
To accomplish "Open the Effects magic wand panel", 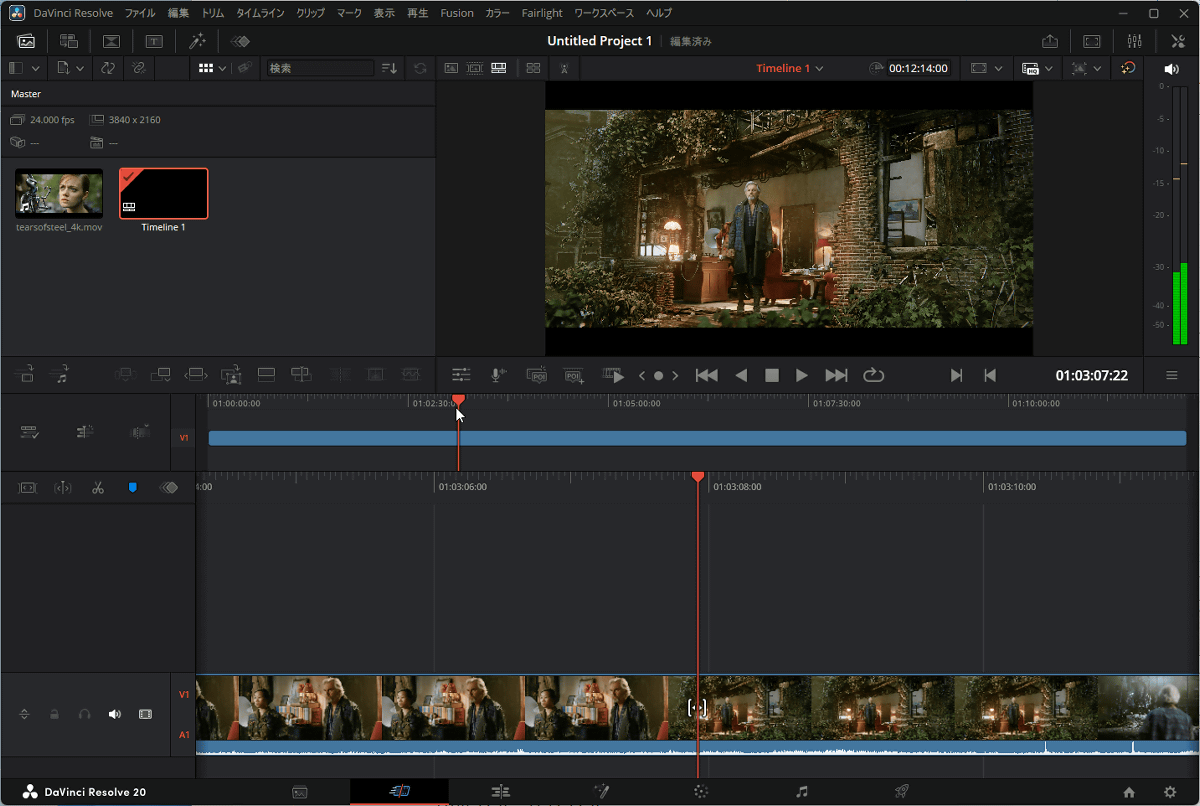I will 197,41.
